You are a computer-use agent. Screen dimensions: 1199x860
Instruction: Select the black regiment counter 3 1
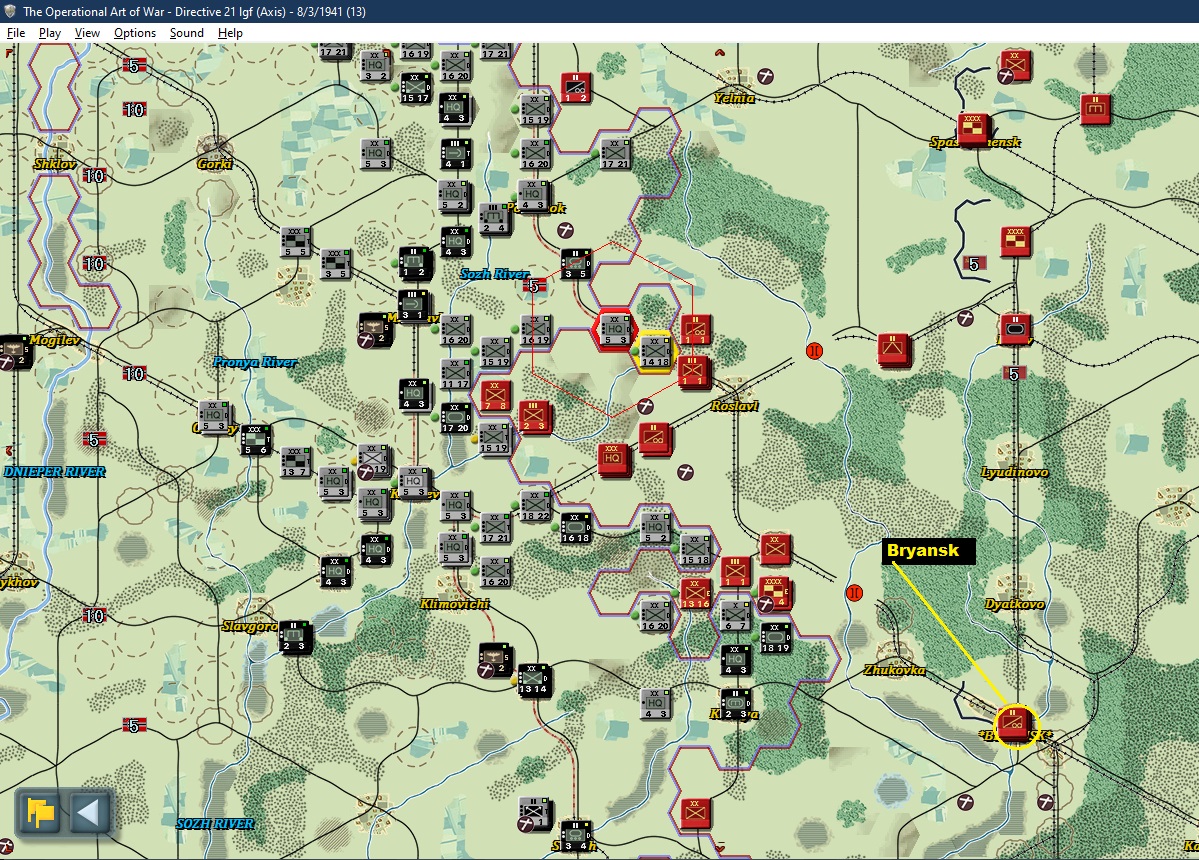click(x=414, y=305)
